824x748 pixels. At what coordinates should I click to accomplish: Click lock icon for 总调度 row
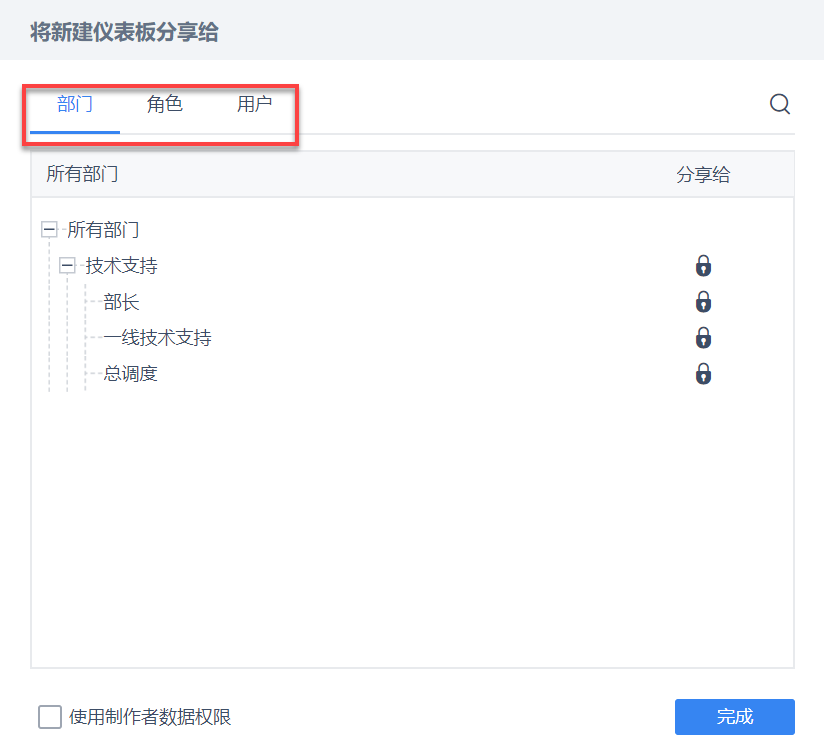[703, 374]
